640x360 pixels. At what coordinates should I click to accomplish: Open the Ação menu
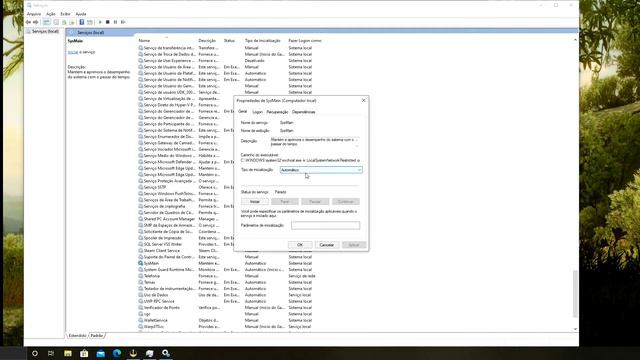51,14
